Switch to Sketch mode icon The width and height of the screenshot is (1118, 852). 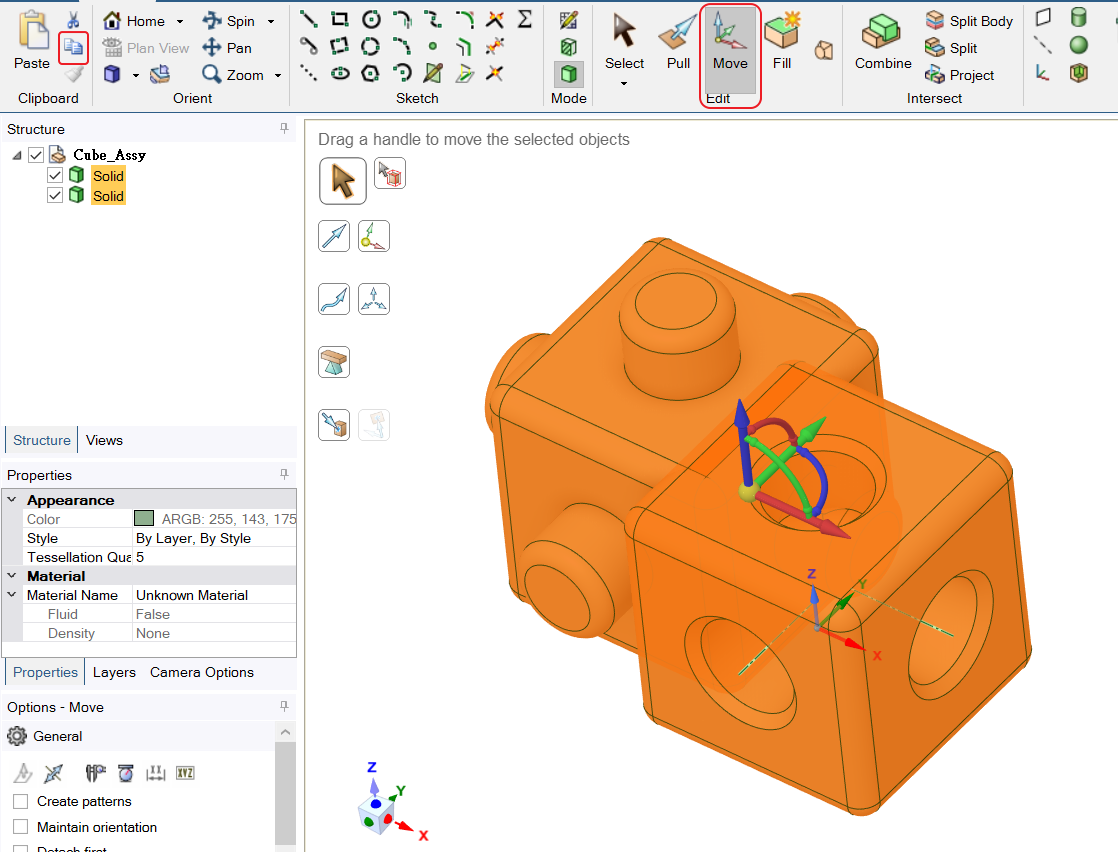click(x=569, y=21)
